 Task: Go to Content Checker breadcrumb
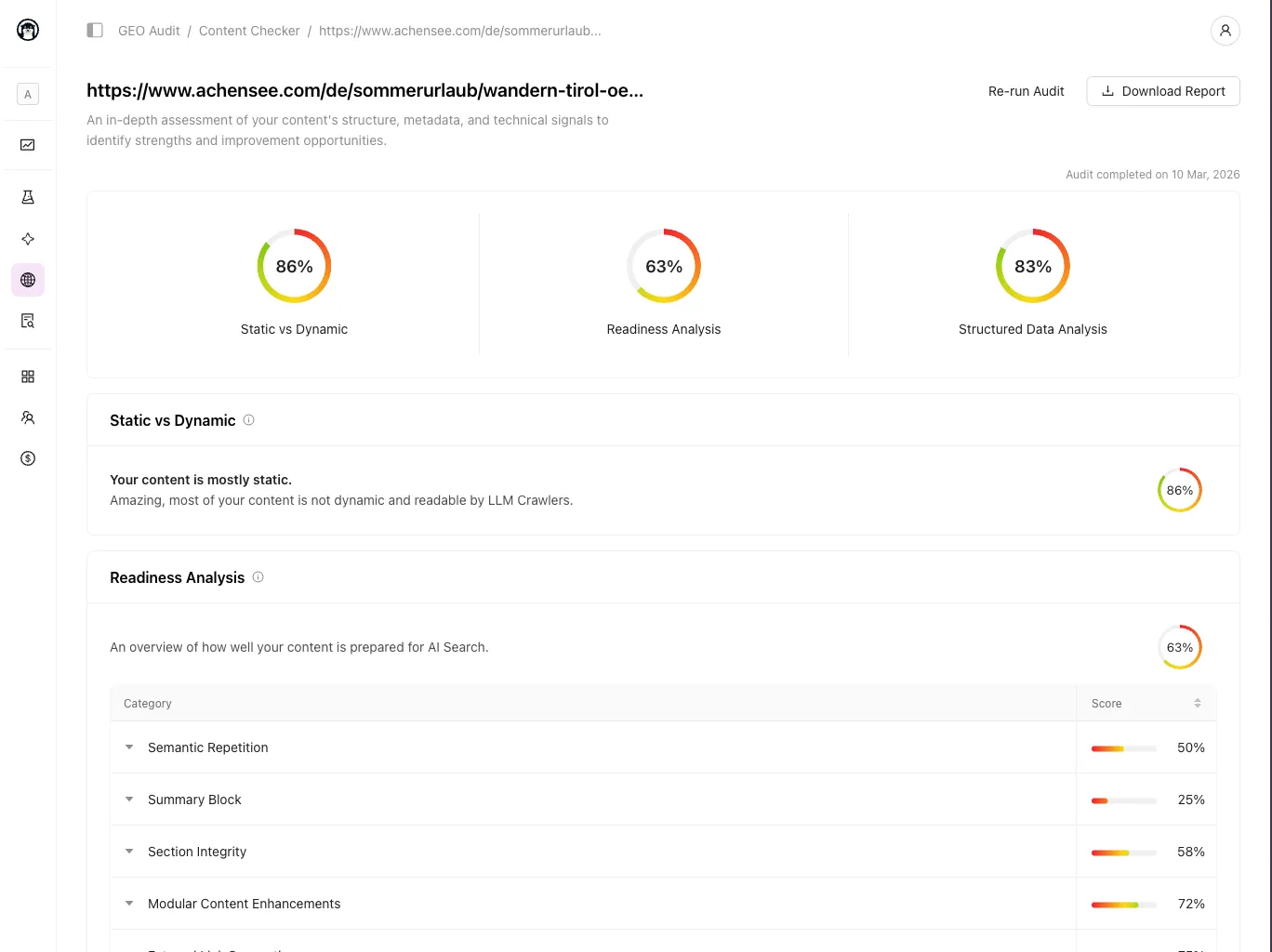[x=249, y=31]
